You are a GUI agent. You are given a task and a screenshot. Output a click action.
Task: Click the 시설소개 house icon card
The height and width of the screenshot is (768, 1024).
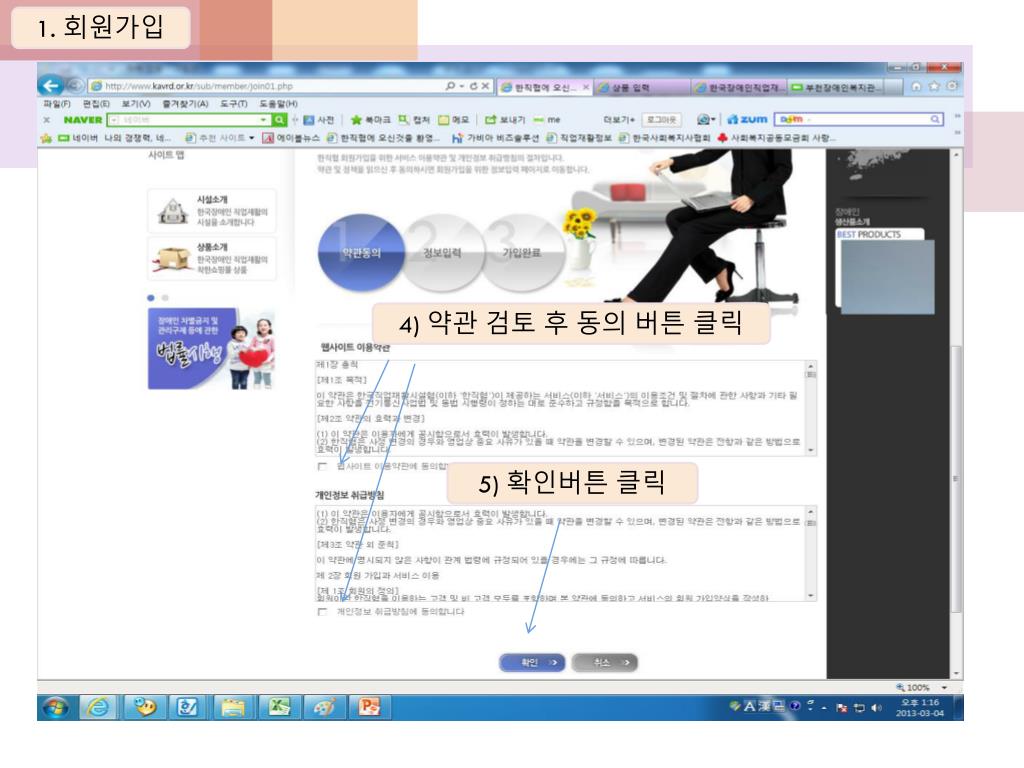click(x=212, y=210)
